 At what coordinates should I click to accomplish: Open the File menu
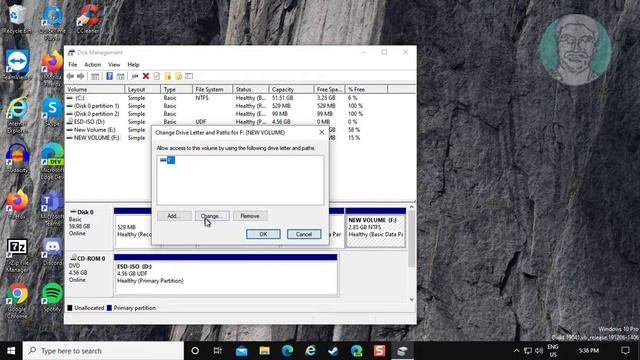(x=73, y=64)
